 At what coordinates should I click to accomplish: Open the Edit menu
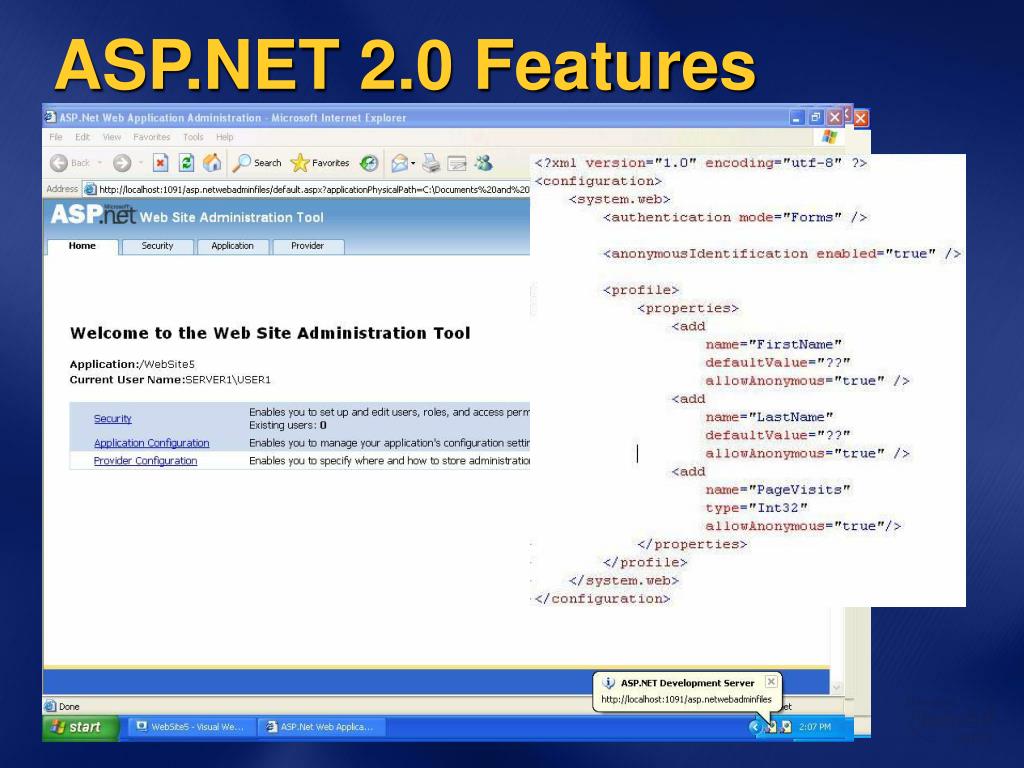click(82, 137)
